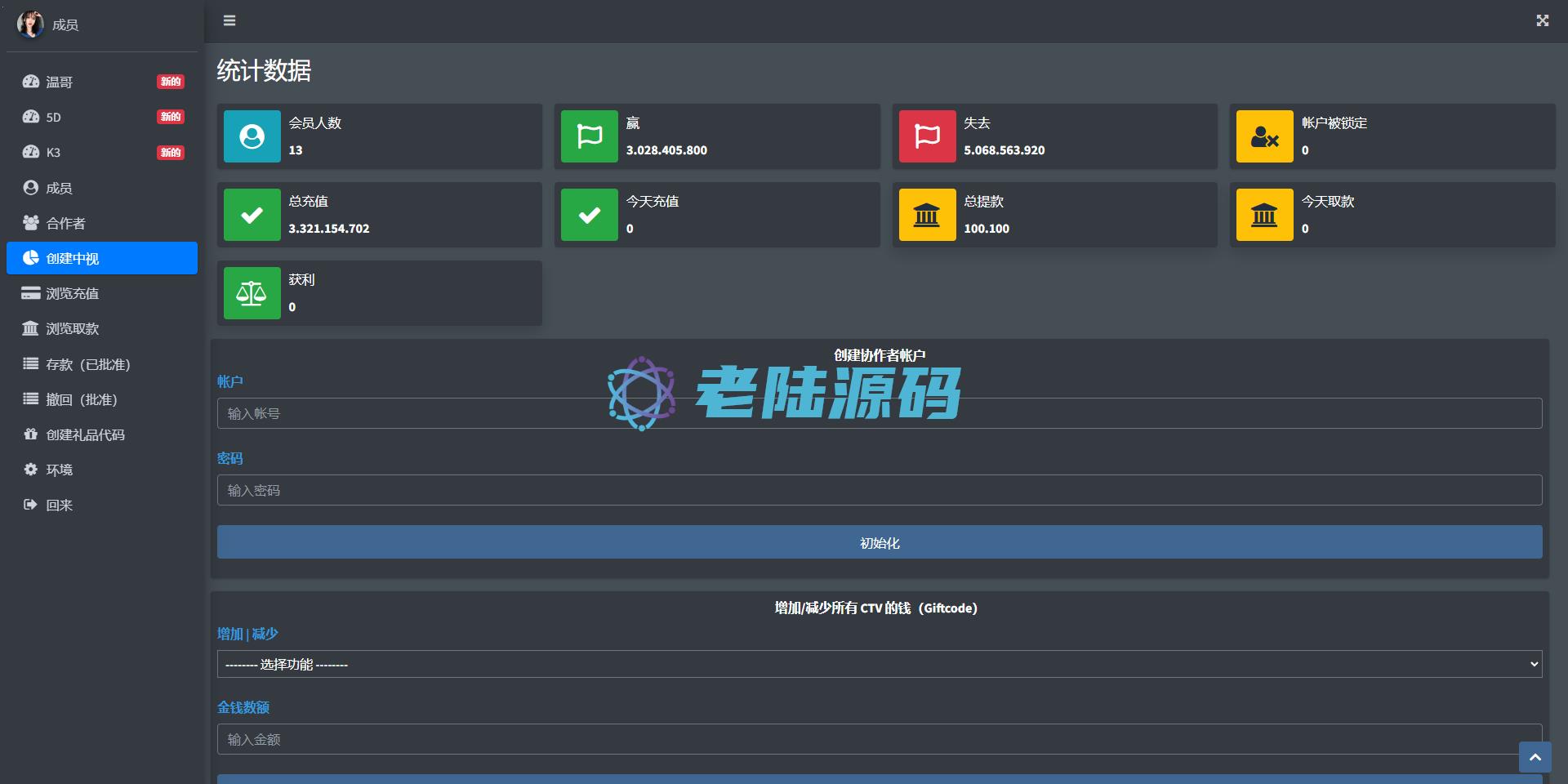Image resolution: width=1568 pixels, height=784 pixels.
Task: Open 温哥 in the sidebar menu
Action: [x=60, y=82]
